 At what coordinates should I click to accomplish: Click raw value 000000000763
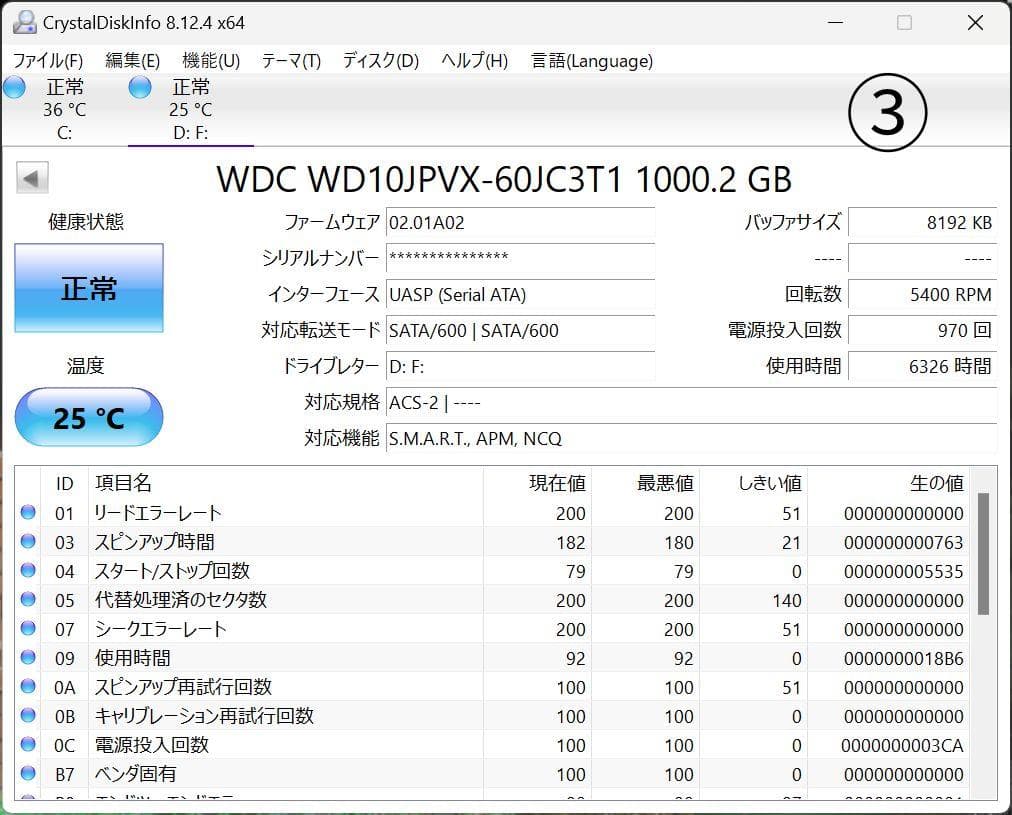pyautogui.click(x=904, y=543)
